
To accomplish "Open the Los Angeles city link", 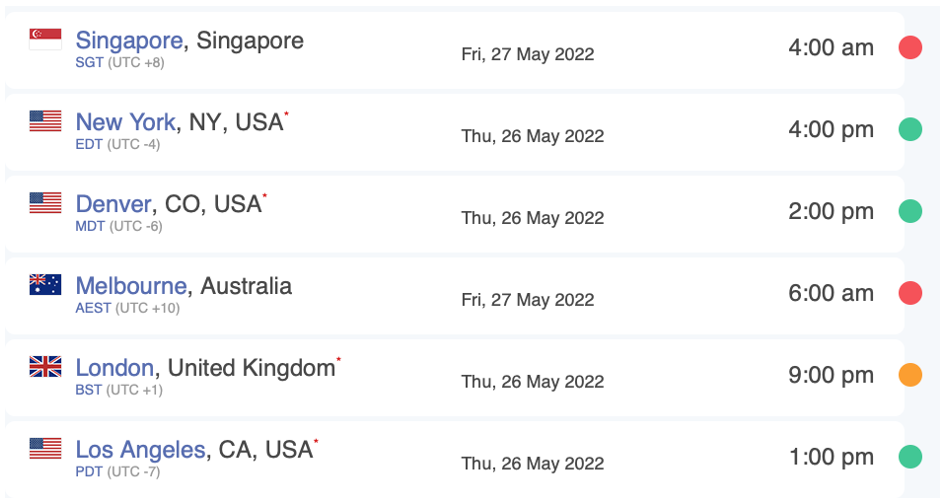I will (x=140, y=450).
